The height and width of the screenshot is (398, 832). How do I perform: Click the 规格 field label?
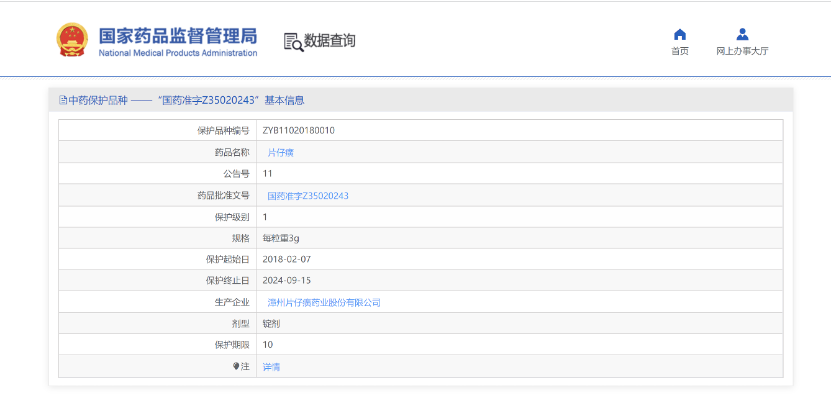pos(240,238)
